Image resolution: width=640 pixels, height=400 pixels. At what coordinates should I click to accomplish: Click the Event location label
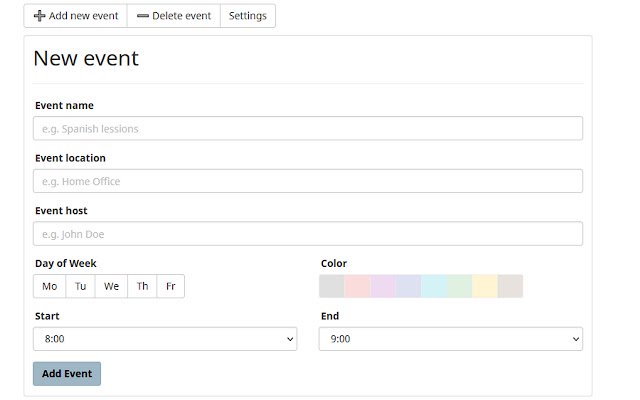tap(70, 158)
